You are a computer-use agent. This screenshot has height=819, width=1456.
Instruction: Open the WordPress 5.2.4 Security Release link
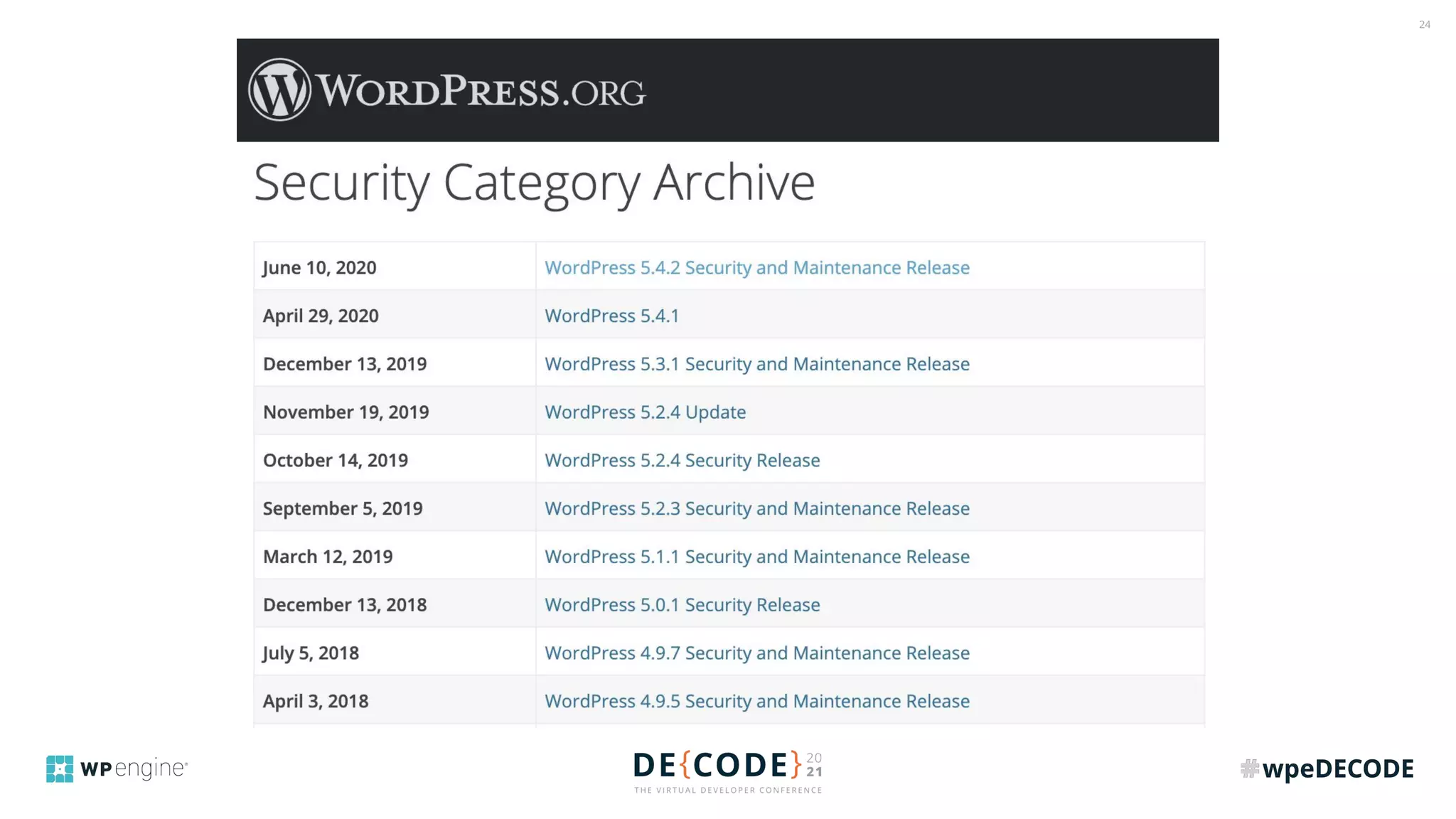(682, 461)
